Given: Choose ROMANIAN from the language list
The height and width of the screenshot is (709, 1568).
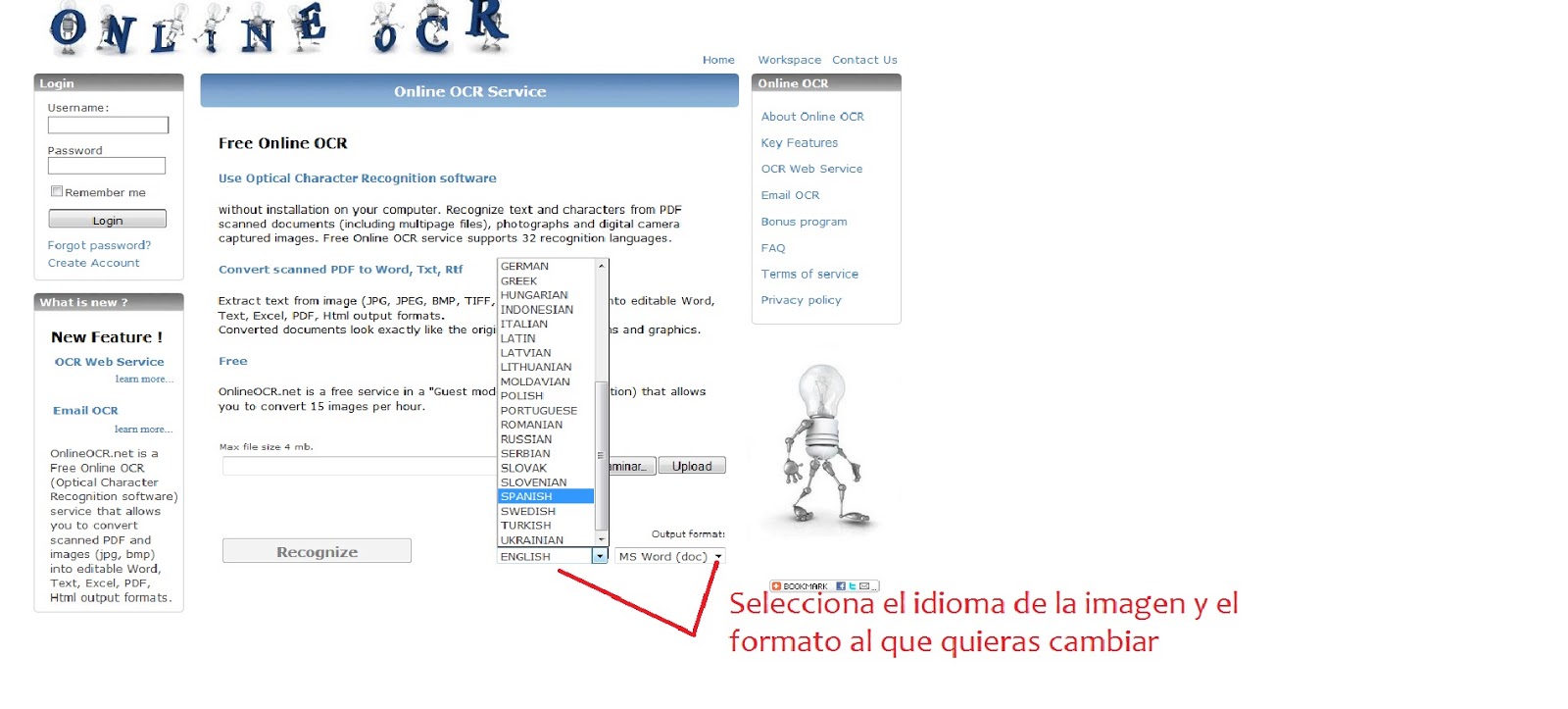Looking at the screenshot, I should 546,425.
